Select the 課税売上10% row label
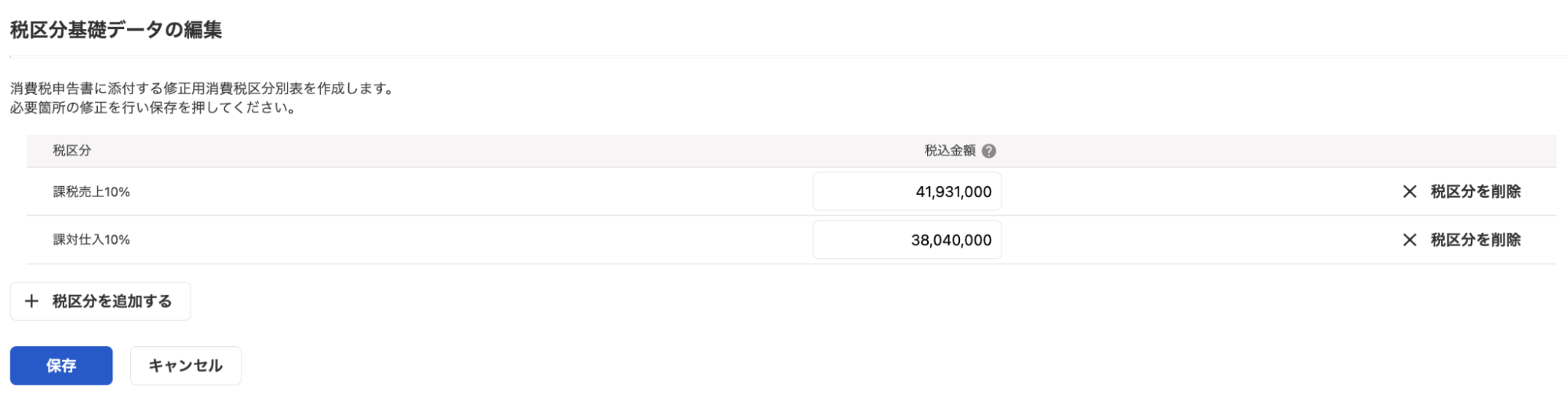1568x394 pixels. pos(91,192)
